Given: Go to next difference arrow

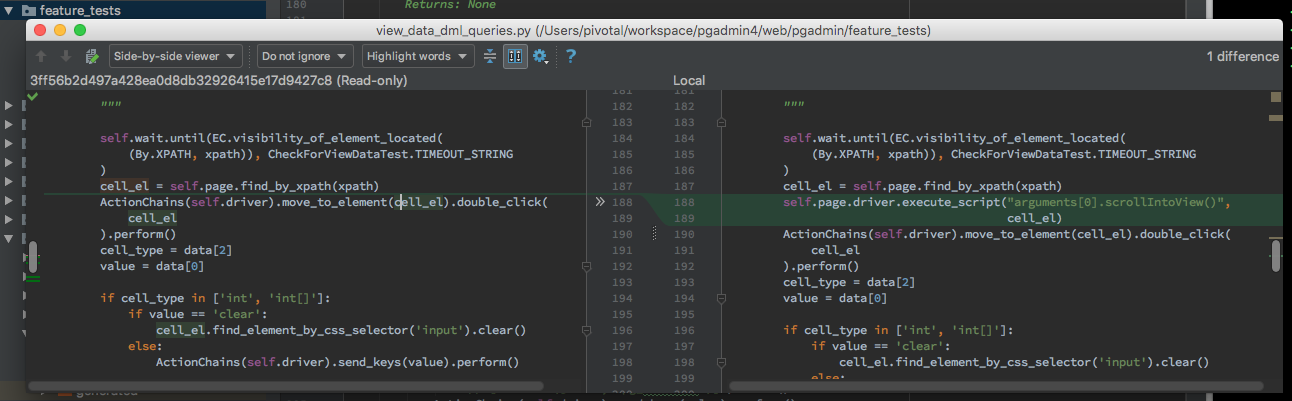Looking at the screenshot, I should coord(66,57).
